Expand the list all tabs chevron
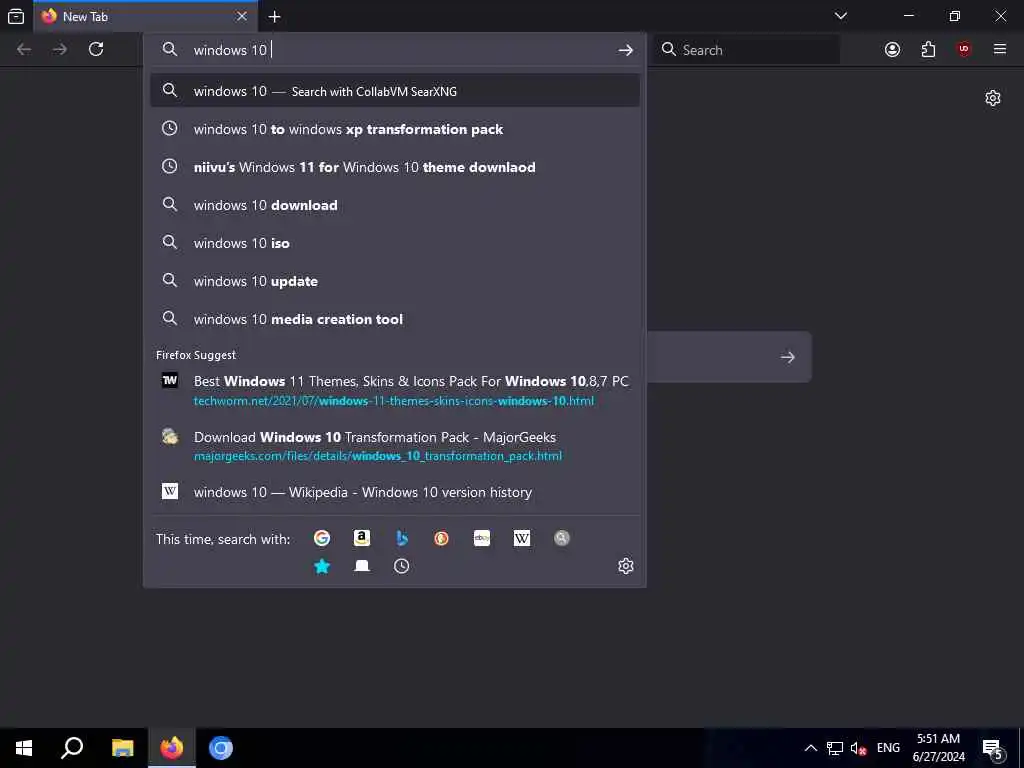 point(841,16)
